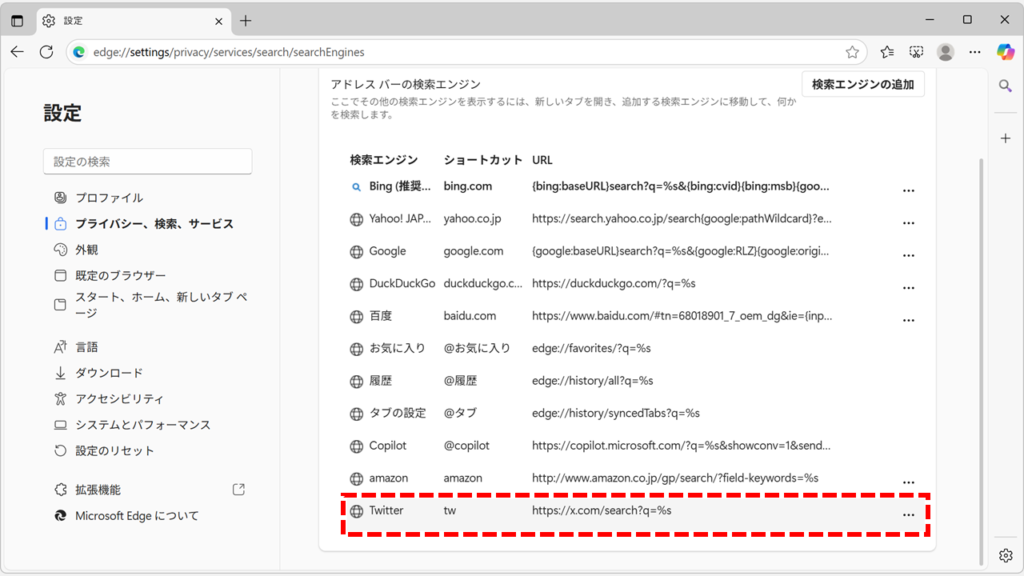
Task: Click the globe icon beside Google
Action: 356,251
